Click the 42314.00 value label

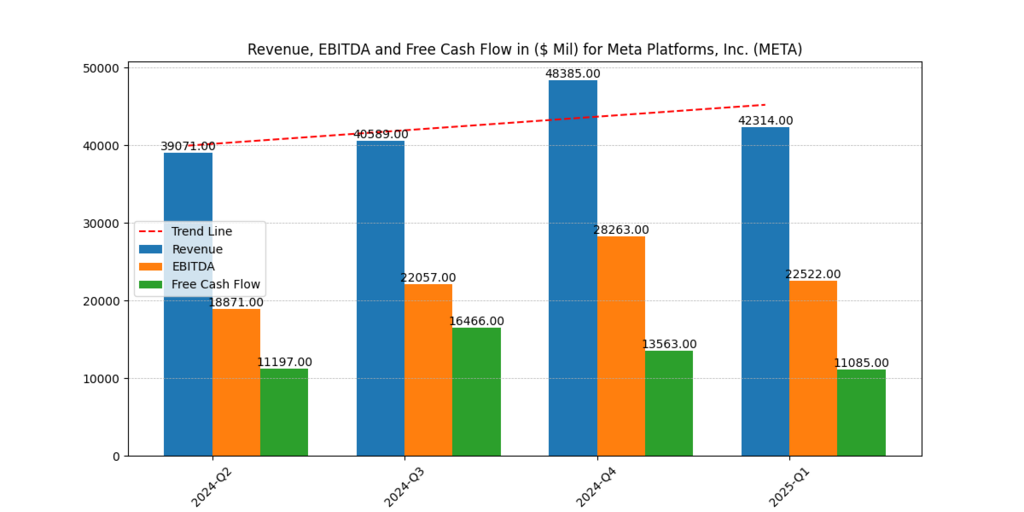coord(765,121)
